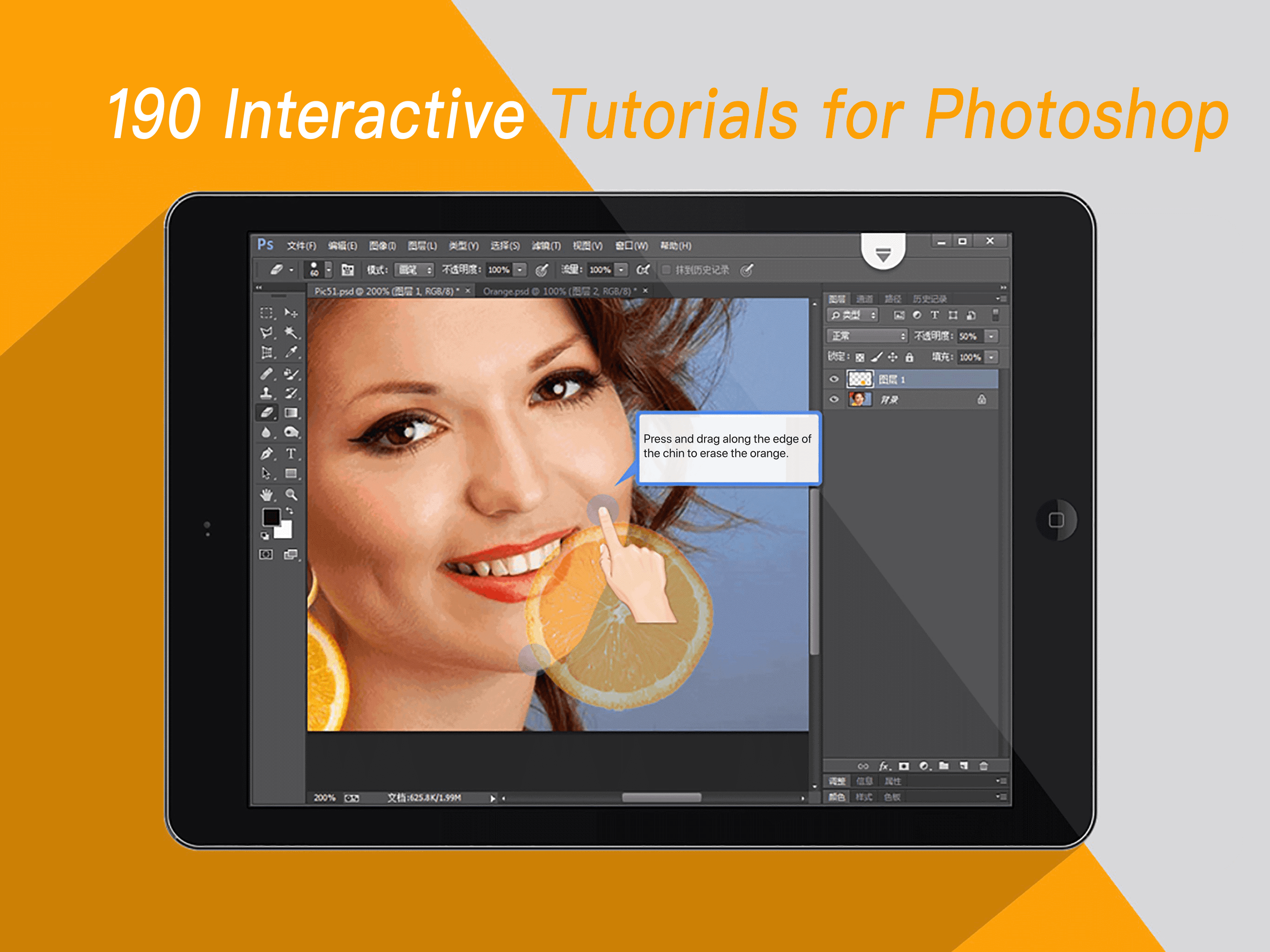1270x952 pixels.
Task: Open the 正常 blend mode dropdown
Action: (868, 336)
